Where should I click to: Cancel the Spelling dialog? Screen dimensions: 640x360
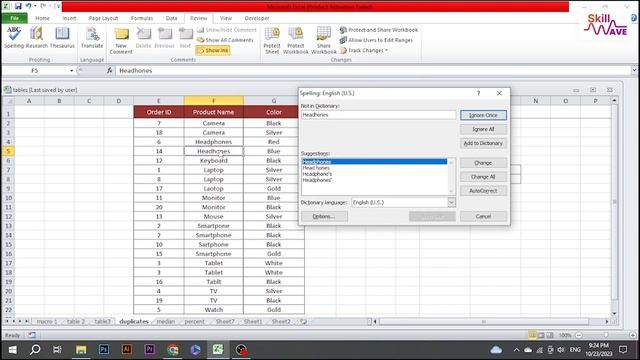(483, 216)
